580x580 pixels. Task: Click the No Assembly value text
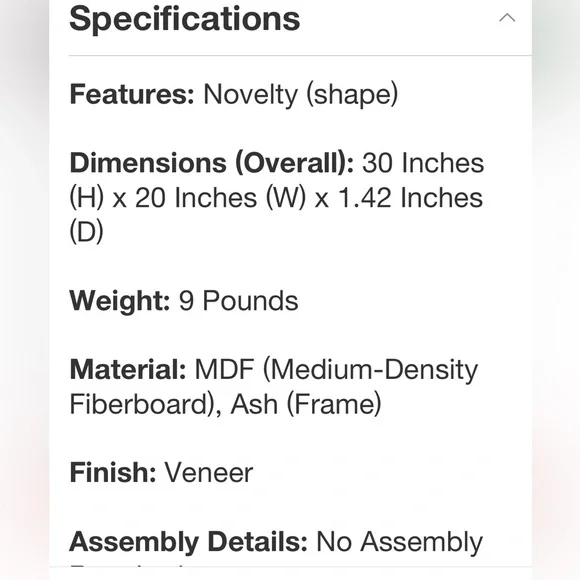399,542
